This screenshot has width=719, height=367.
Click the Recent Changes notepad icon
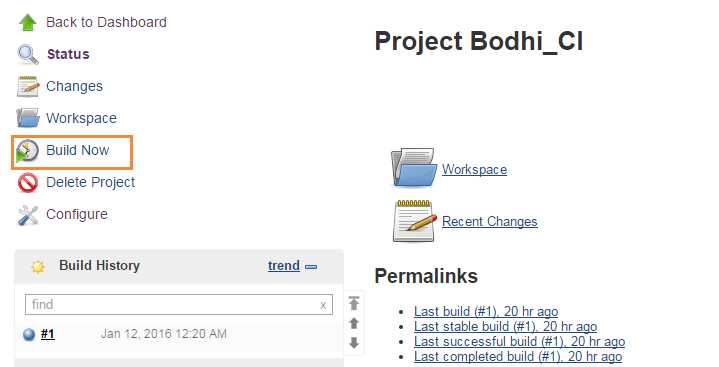(415, 221)
